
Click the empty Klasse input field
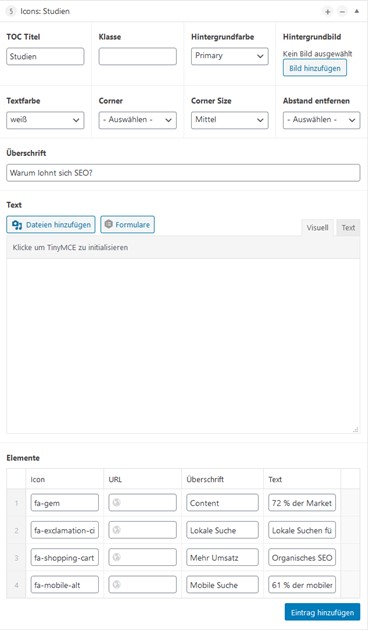click(x=137, y=56)
